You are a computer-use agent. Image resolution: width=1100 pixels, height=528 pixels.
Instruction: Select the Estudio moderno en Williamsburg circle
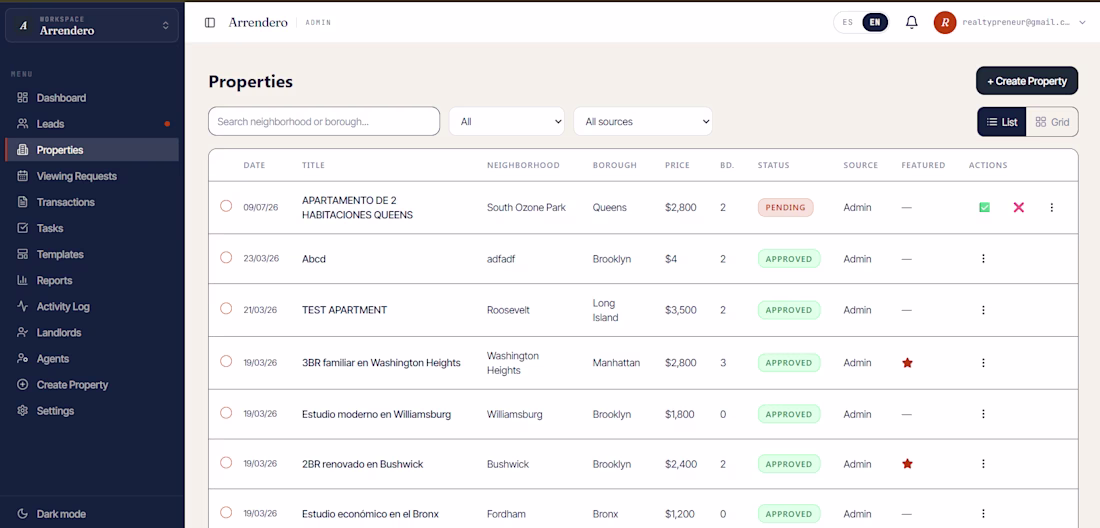click(x=226, y=413)
